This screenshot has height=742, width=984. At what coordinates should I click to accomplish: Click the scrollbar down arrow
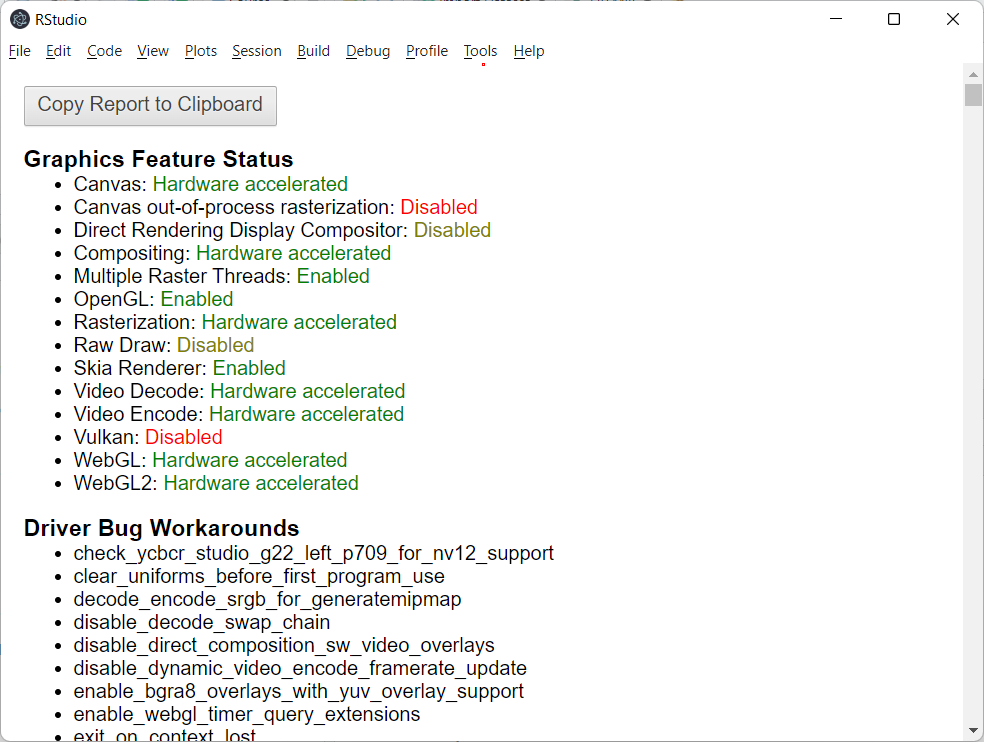973,731
